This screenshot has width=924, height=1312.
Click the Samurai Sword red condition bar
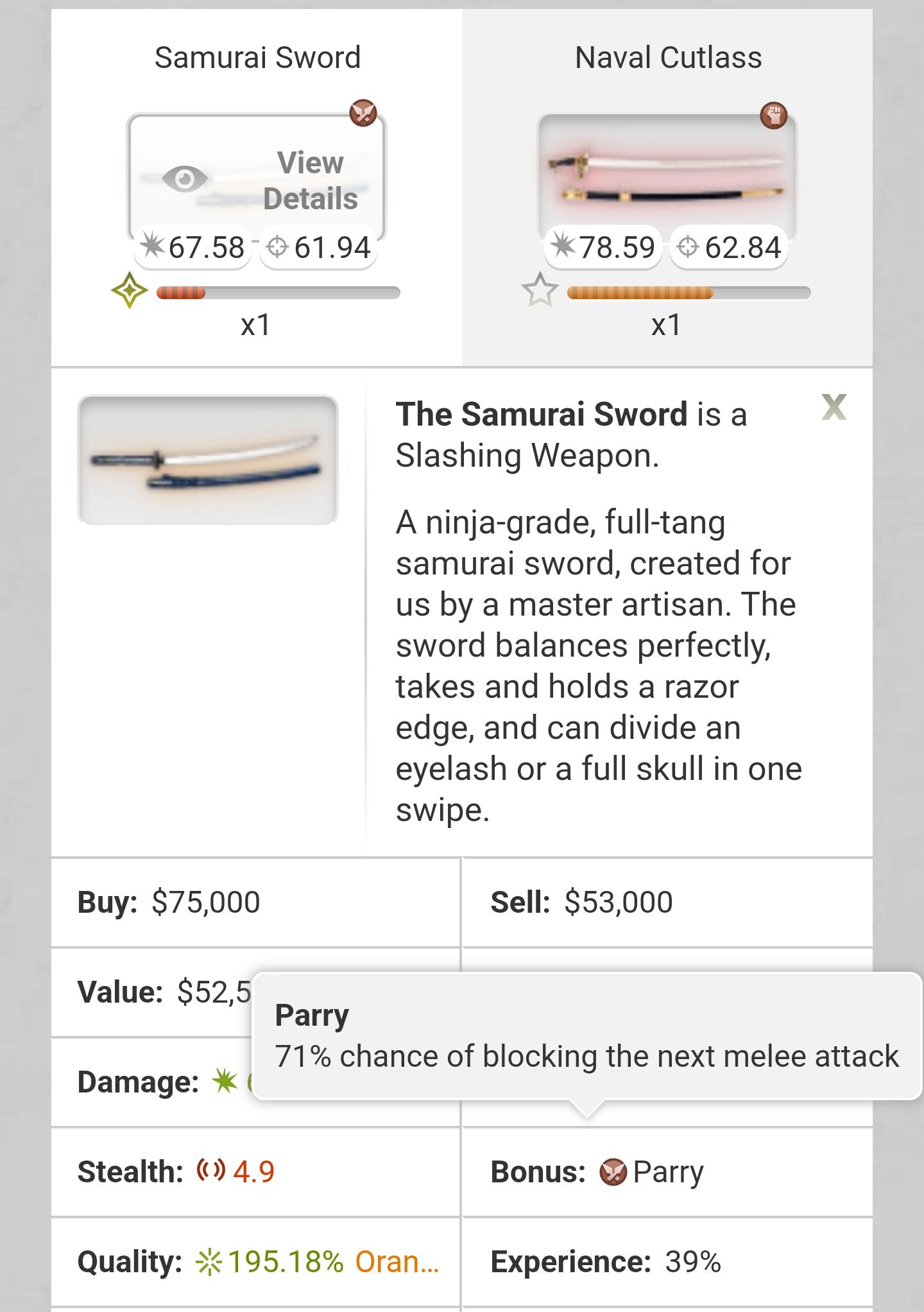point(182,293)
